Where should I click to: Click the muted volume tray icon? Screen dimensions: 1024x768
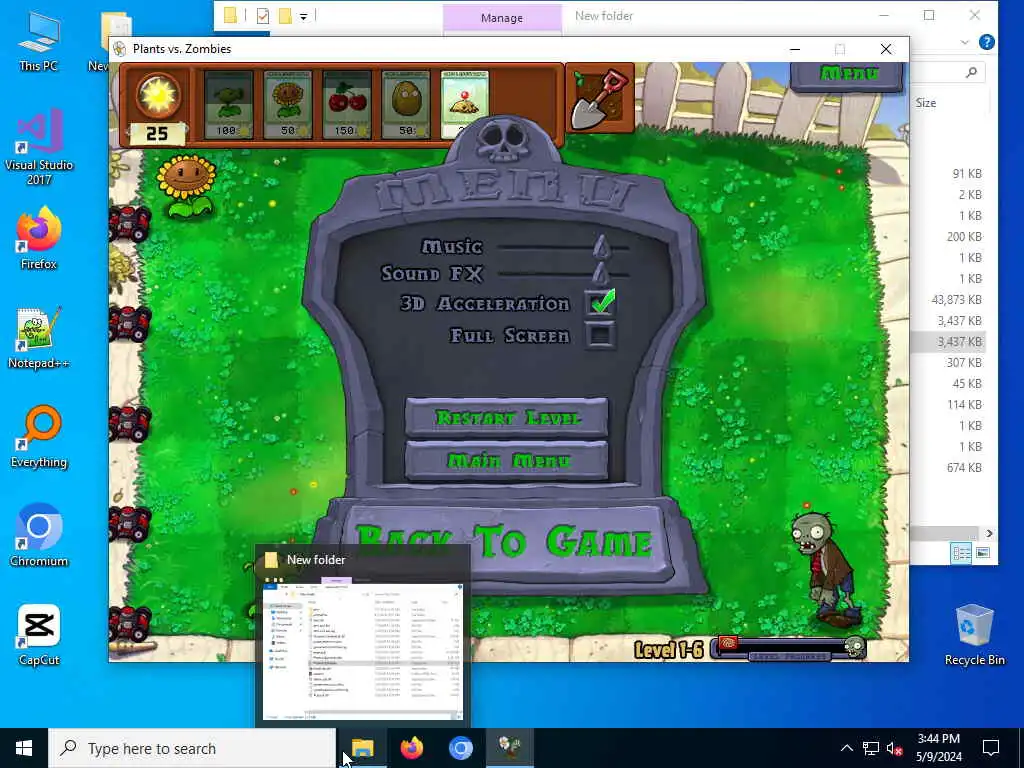894,748
